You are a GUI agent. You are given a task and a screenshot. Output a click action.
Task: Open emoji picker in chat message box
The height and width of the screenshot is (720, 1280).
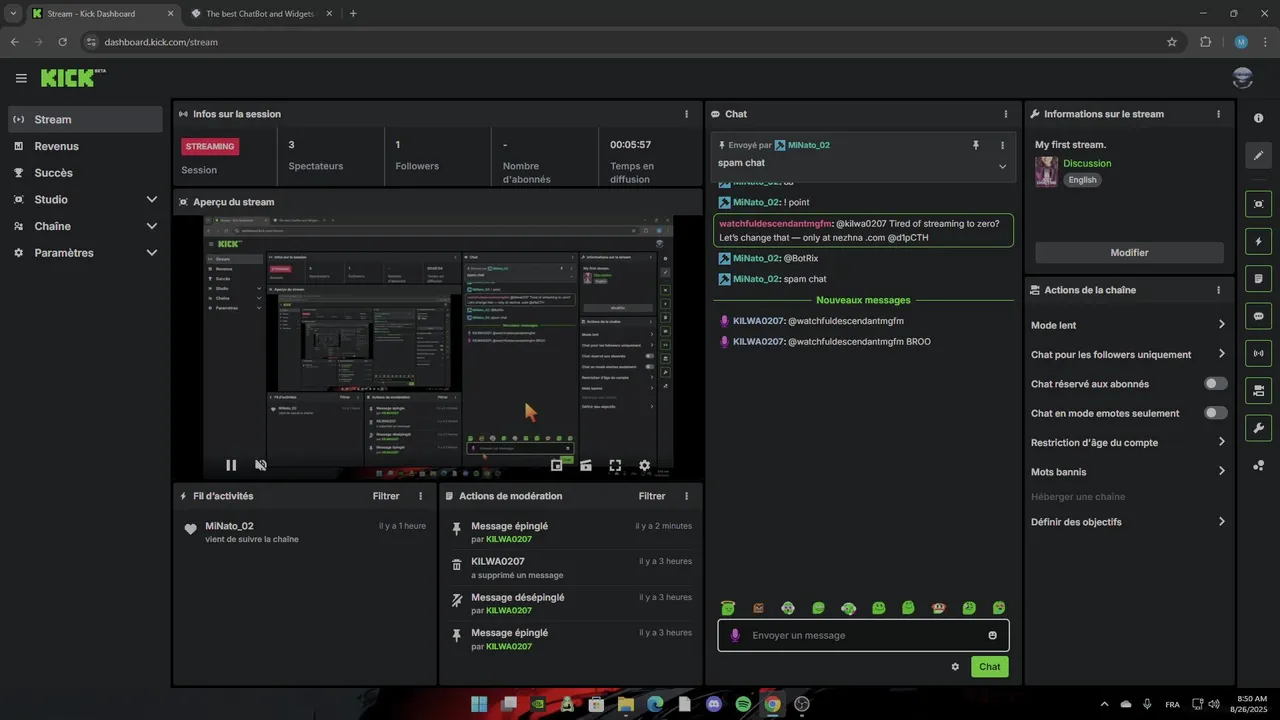pos(992,635)
